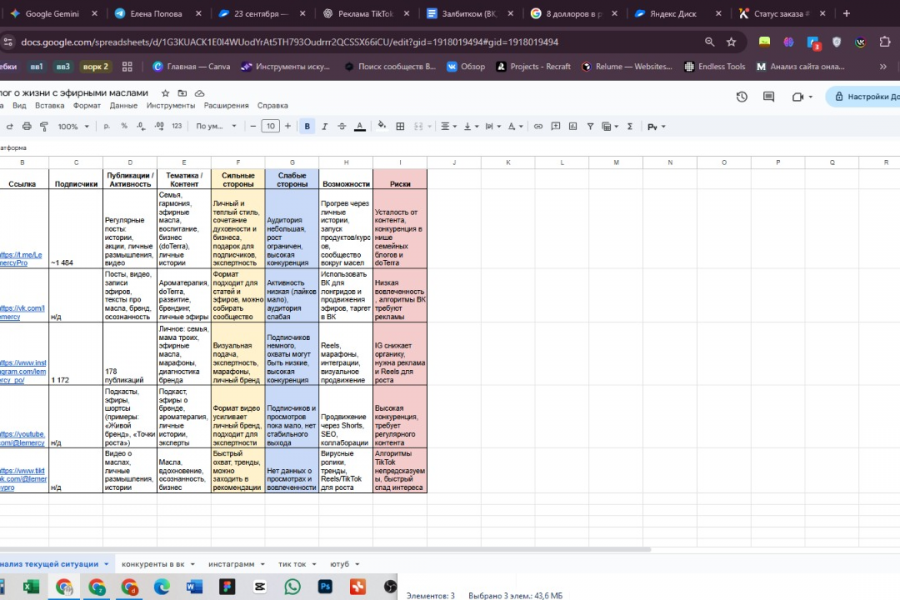Toggle bold formatting
Screen dimensions: 900x600
(307, 126)
